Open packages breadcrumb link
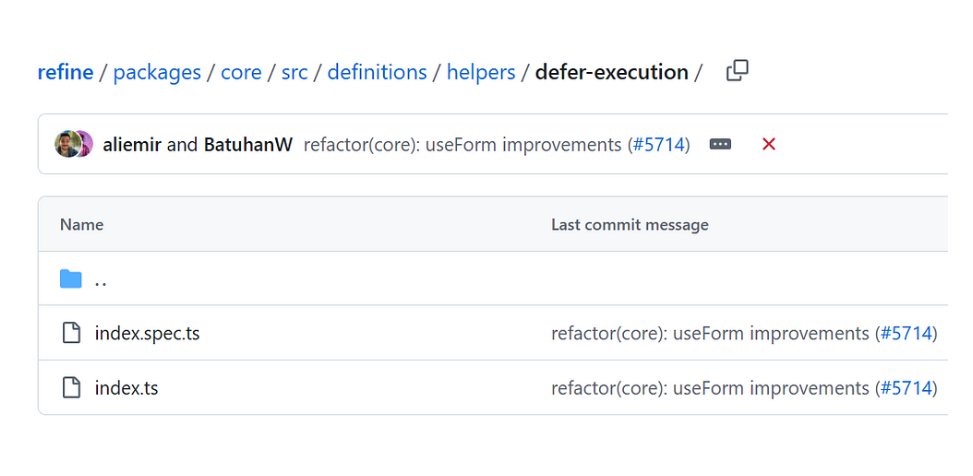 click(157, 73)
